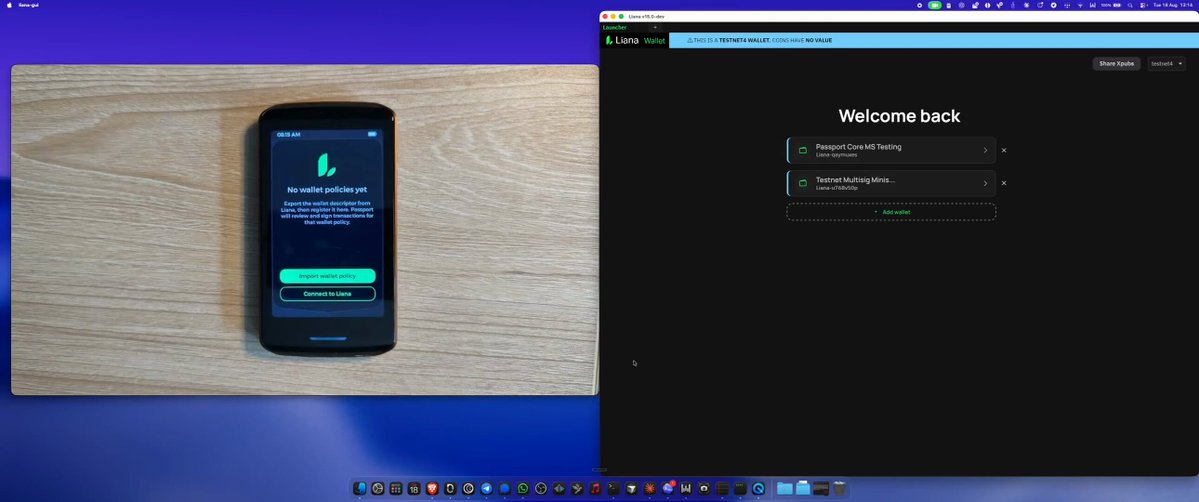Open the OBS icon in the Dock
1199x502 pixels.
(541, 488)
